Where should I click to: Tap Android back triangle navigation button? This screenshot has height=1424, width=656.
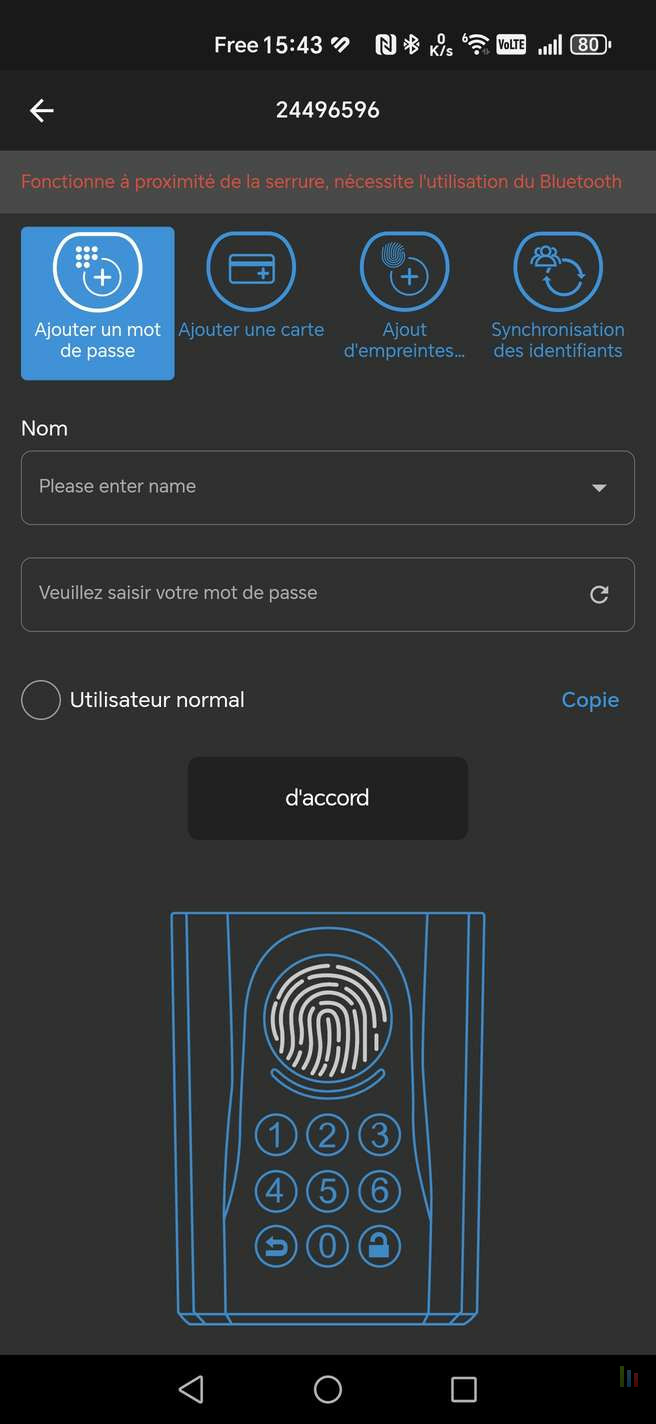coord(191,1389)
